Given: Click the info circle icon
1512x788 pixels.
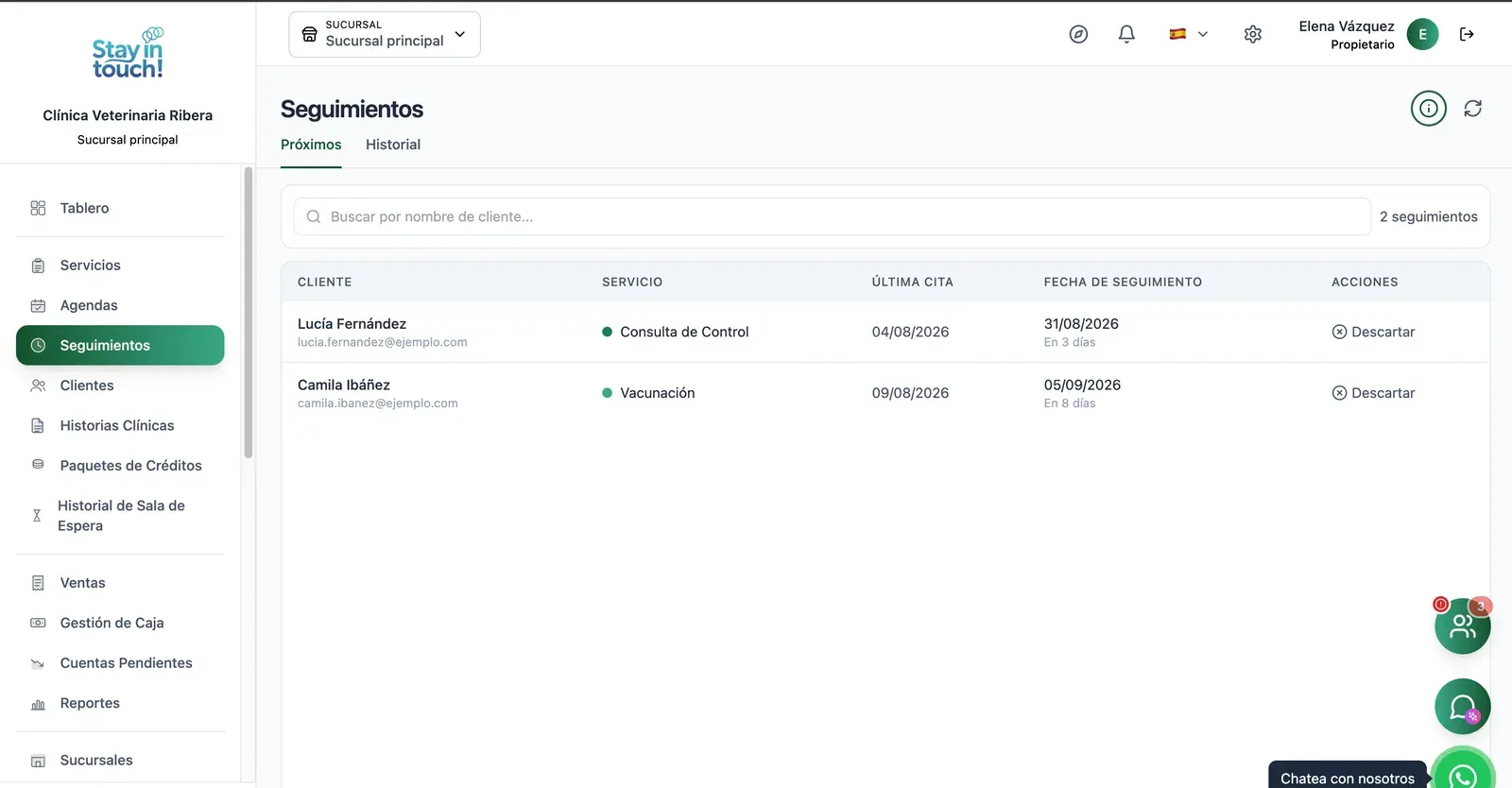Looking at the screenshot, I should click(x=1429, y=109).
